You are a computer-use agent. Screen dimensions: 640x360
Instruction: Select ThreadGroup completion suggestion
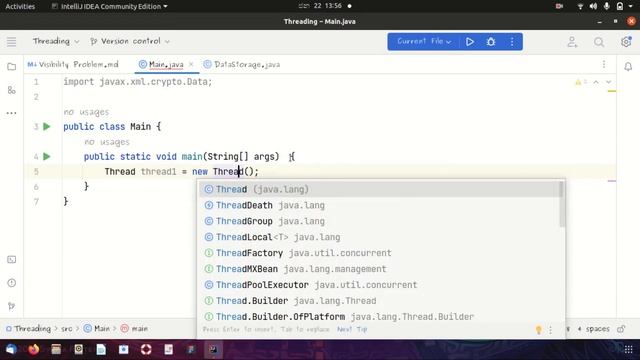pos(380,221)
